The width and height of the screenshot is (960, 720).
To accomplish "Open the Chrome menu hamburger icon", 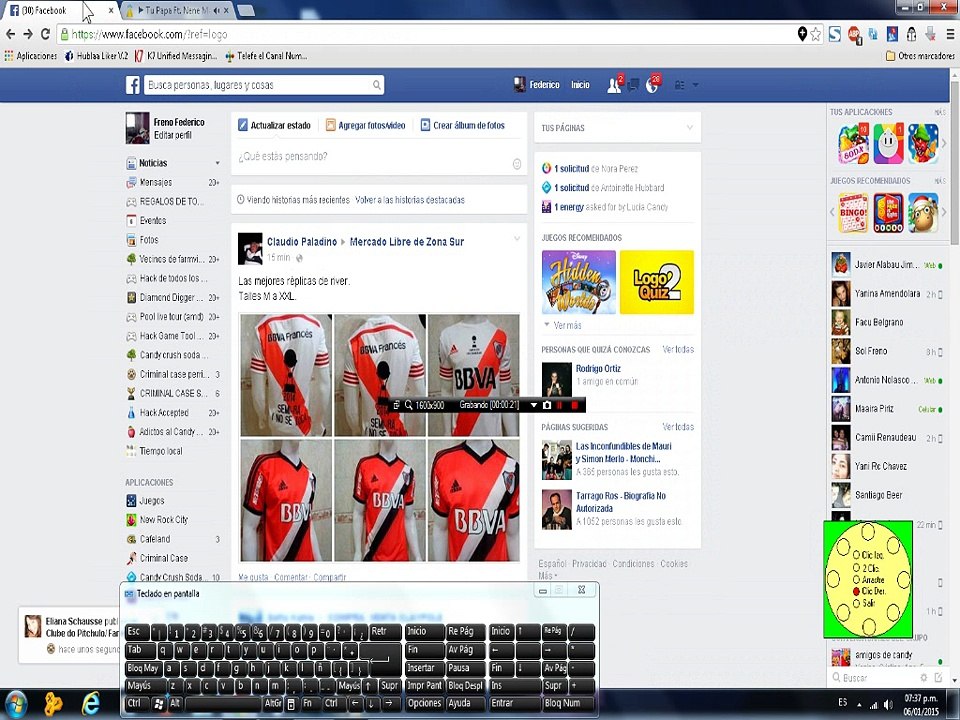I will [950, 34].
